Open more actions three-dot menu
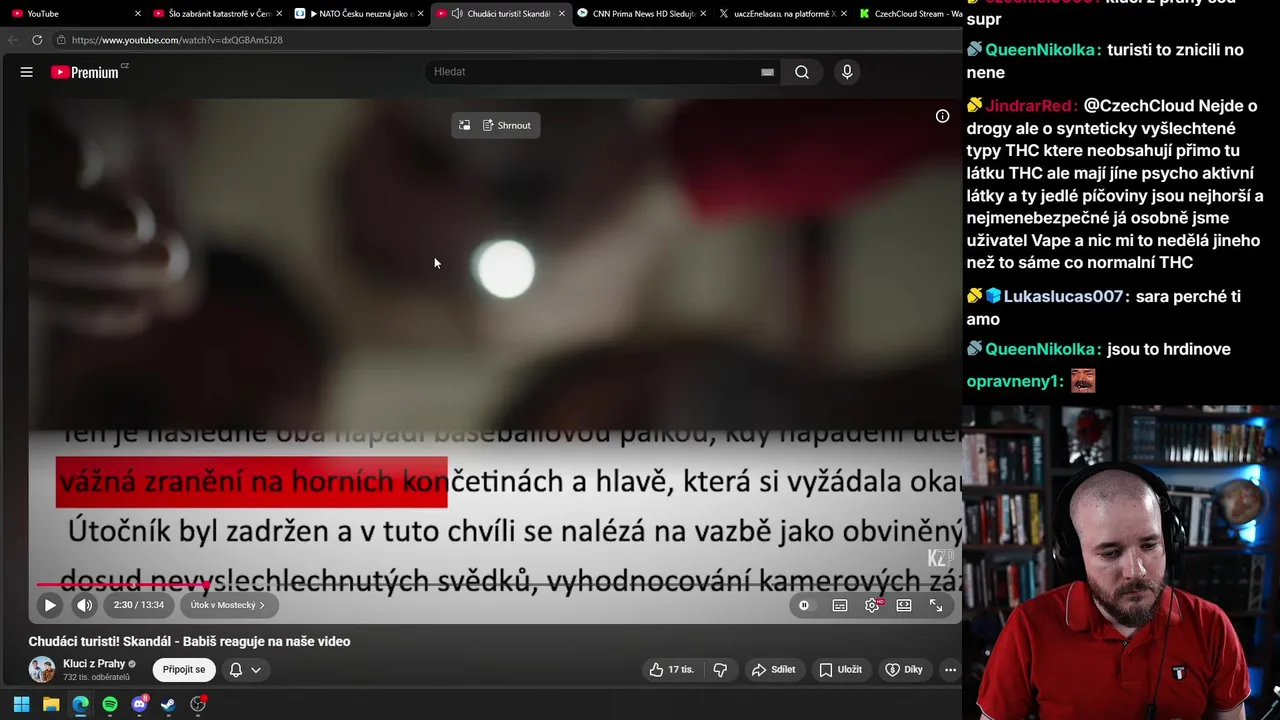 [950, 669]
